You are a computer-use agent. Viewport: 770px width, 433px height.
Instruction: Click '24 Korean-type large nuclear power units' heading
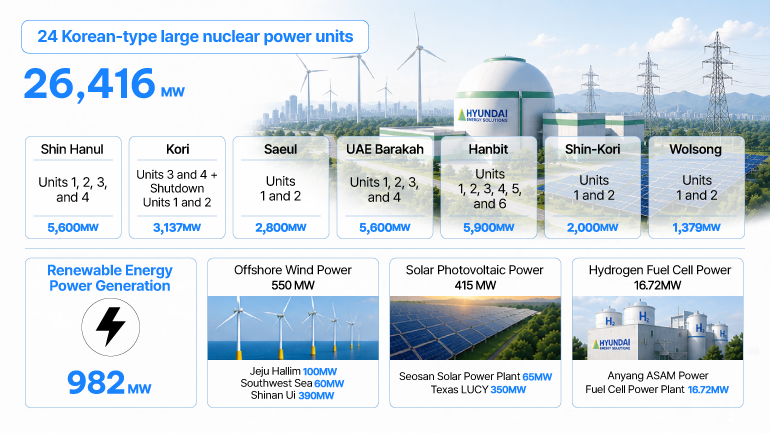[195, 37]
